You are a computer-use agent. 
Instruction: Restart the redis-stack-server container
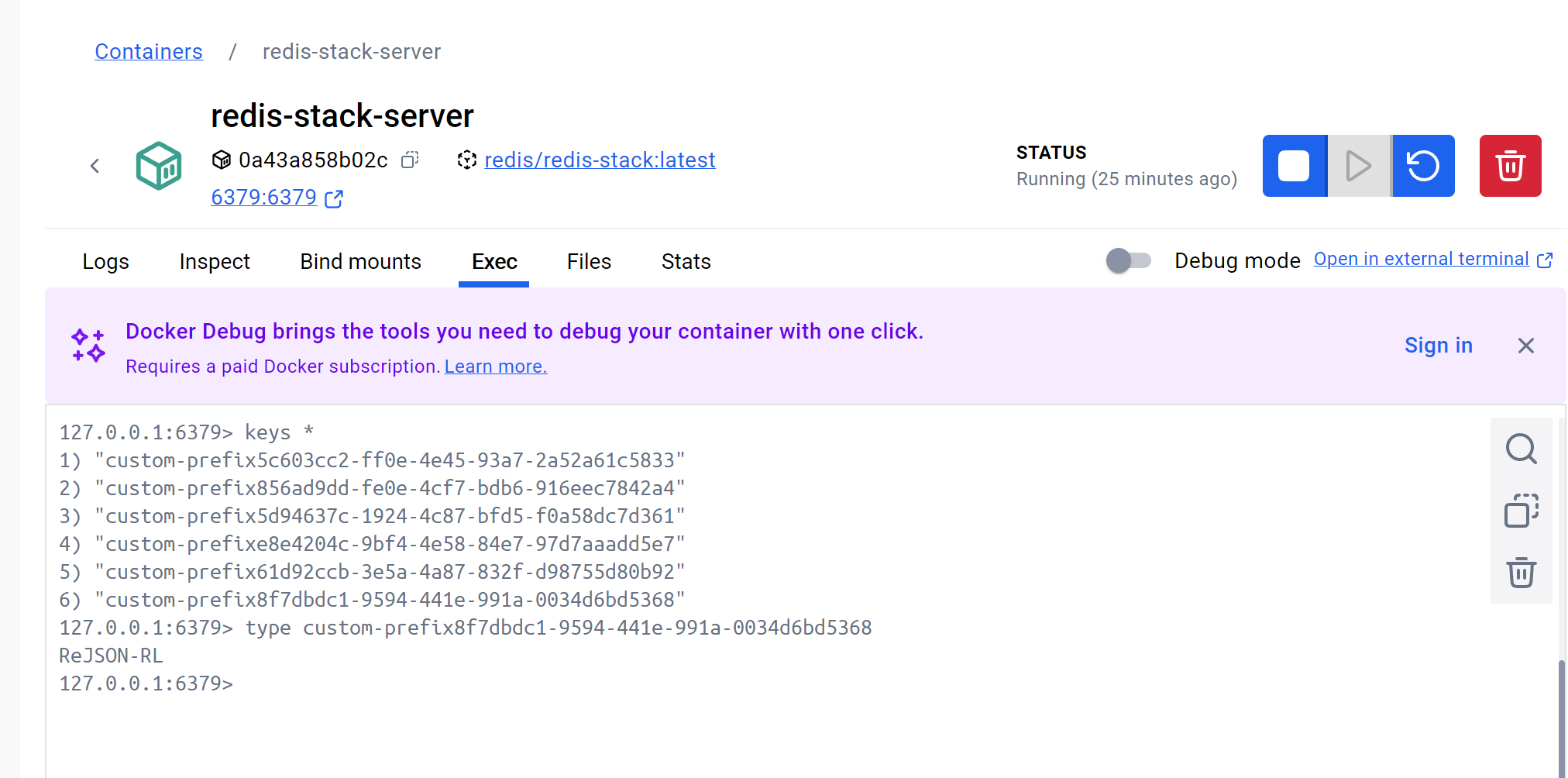1423,166
